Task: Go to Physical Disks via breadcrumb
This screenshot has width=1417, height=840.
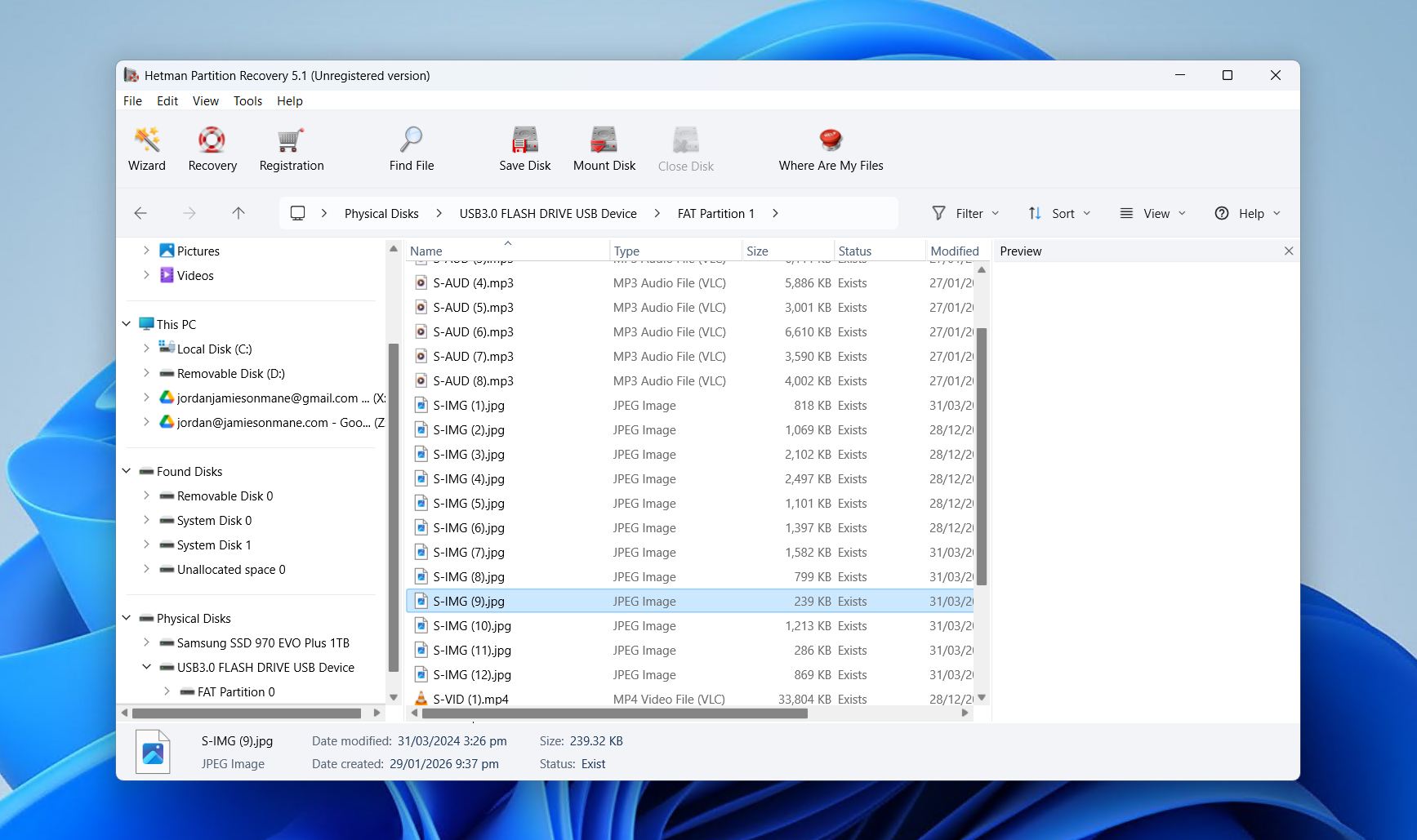Action: pyautogui.click(x=381, y=213)
